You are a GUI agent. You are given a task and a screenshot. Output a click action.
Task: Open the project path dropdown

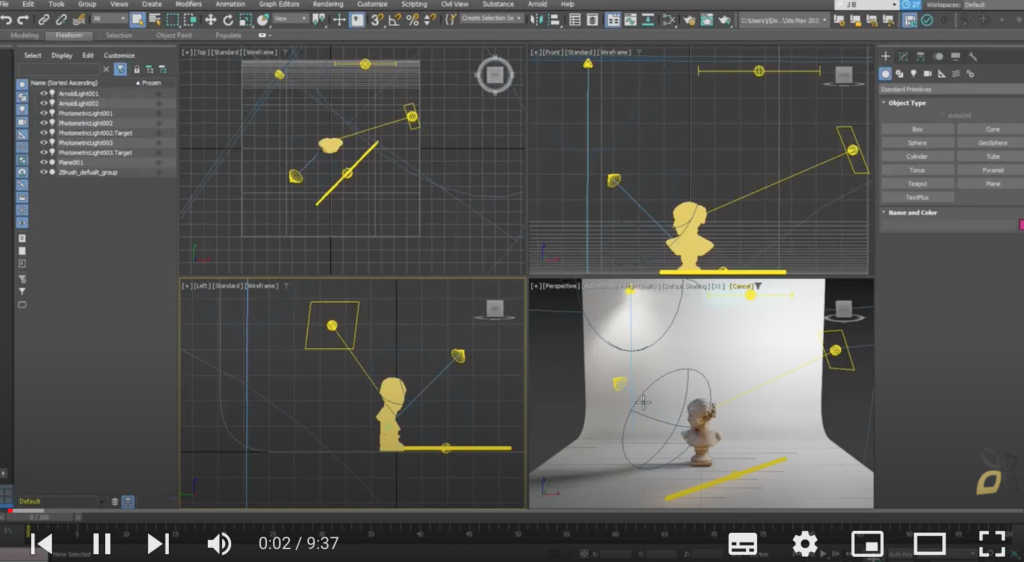tap(783, 20)
